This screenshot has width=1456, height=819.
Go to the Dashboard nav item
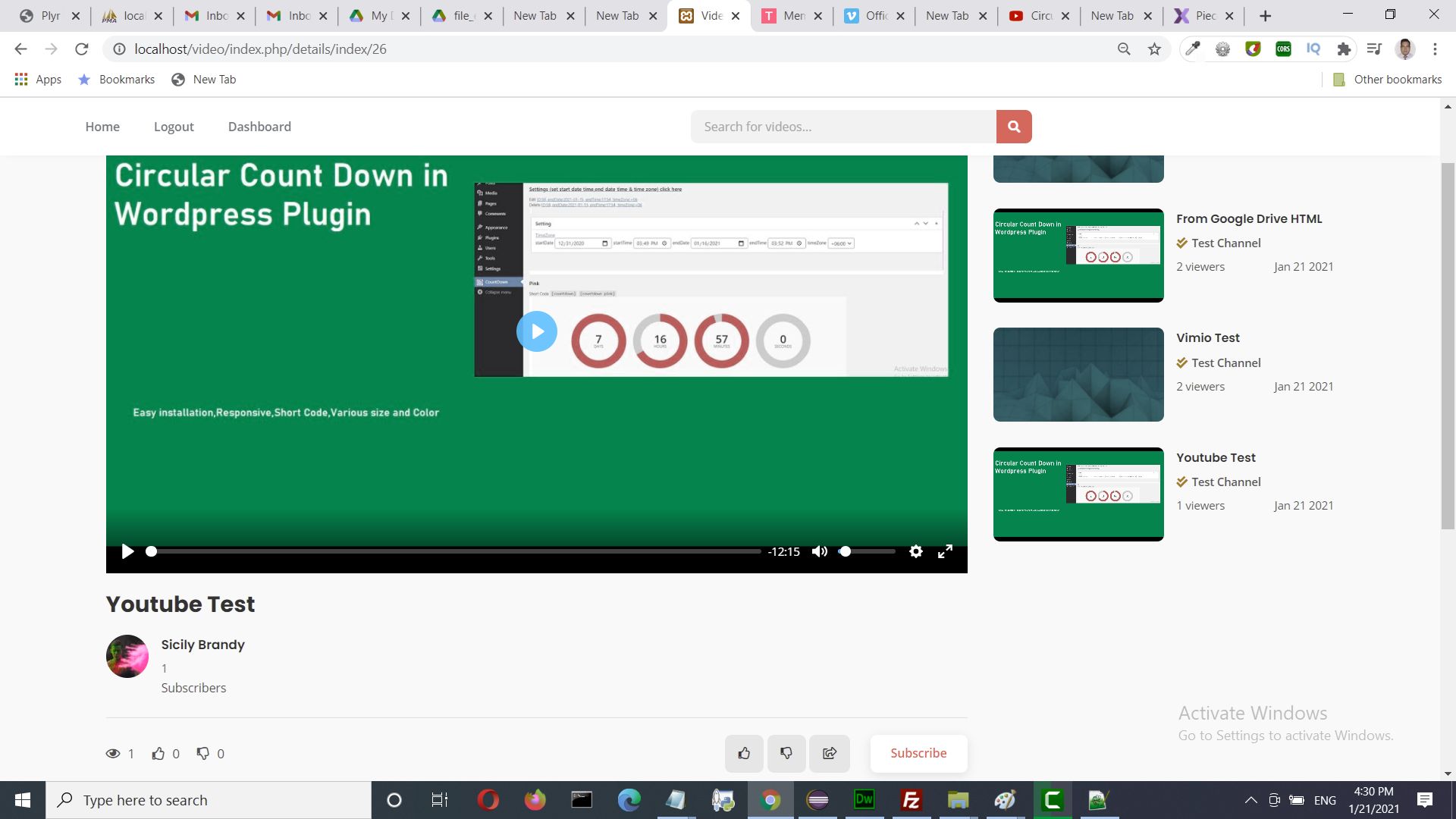click(x=259, y=127)
